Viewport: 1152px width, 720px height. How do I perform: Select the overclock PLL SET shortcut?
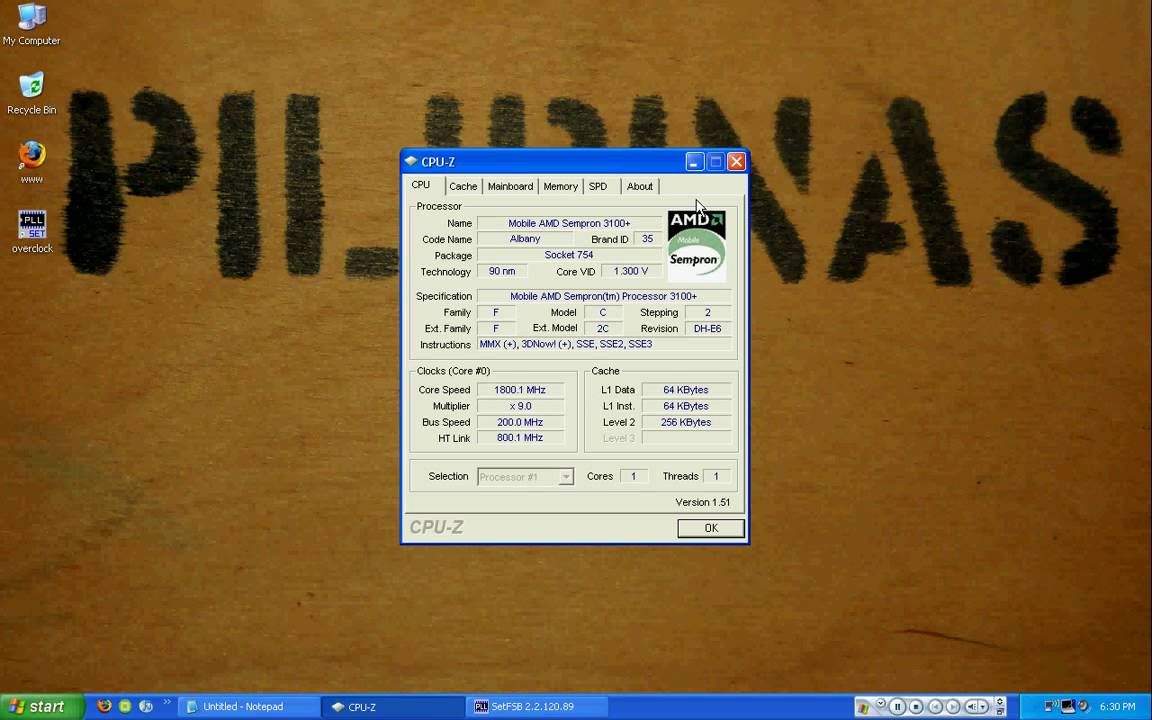(x=32, y=231)
